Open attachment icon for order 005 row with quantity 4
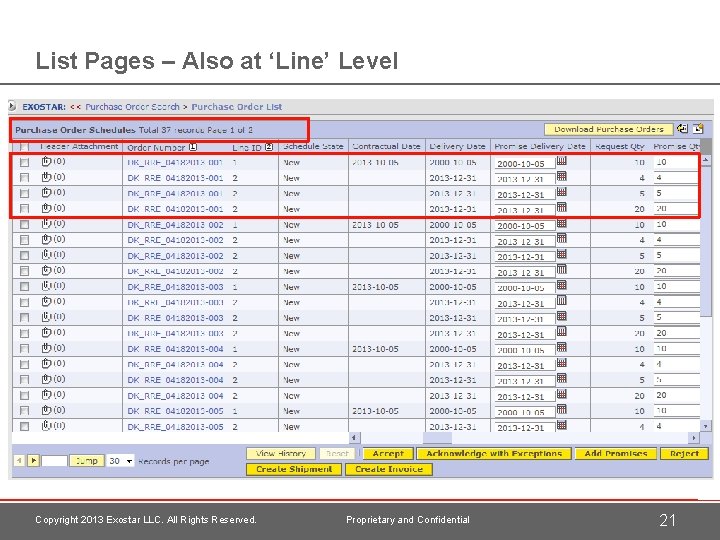Viewport: 720px width, 540px height. coord(46,426)
